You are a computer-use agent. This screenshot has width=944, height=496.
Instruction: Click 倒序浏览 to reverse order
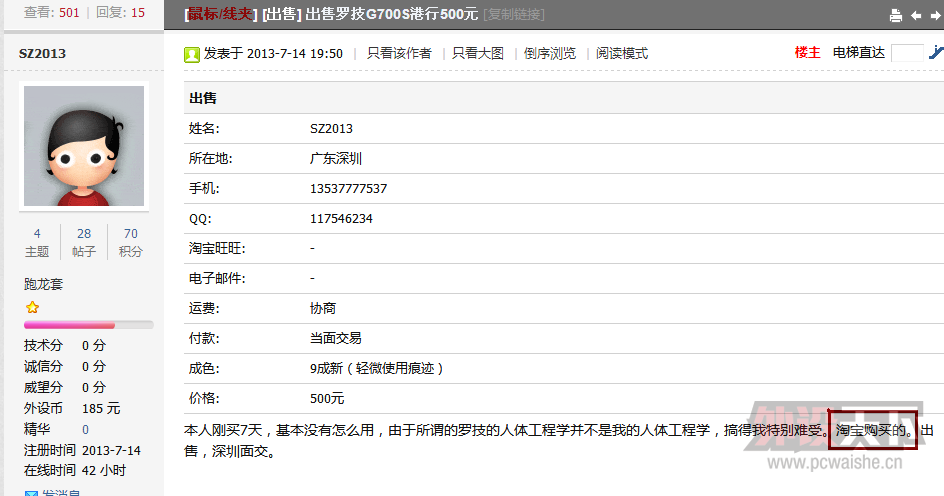[x=550, y=54]
